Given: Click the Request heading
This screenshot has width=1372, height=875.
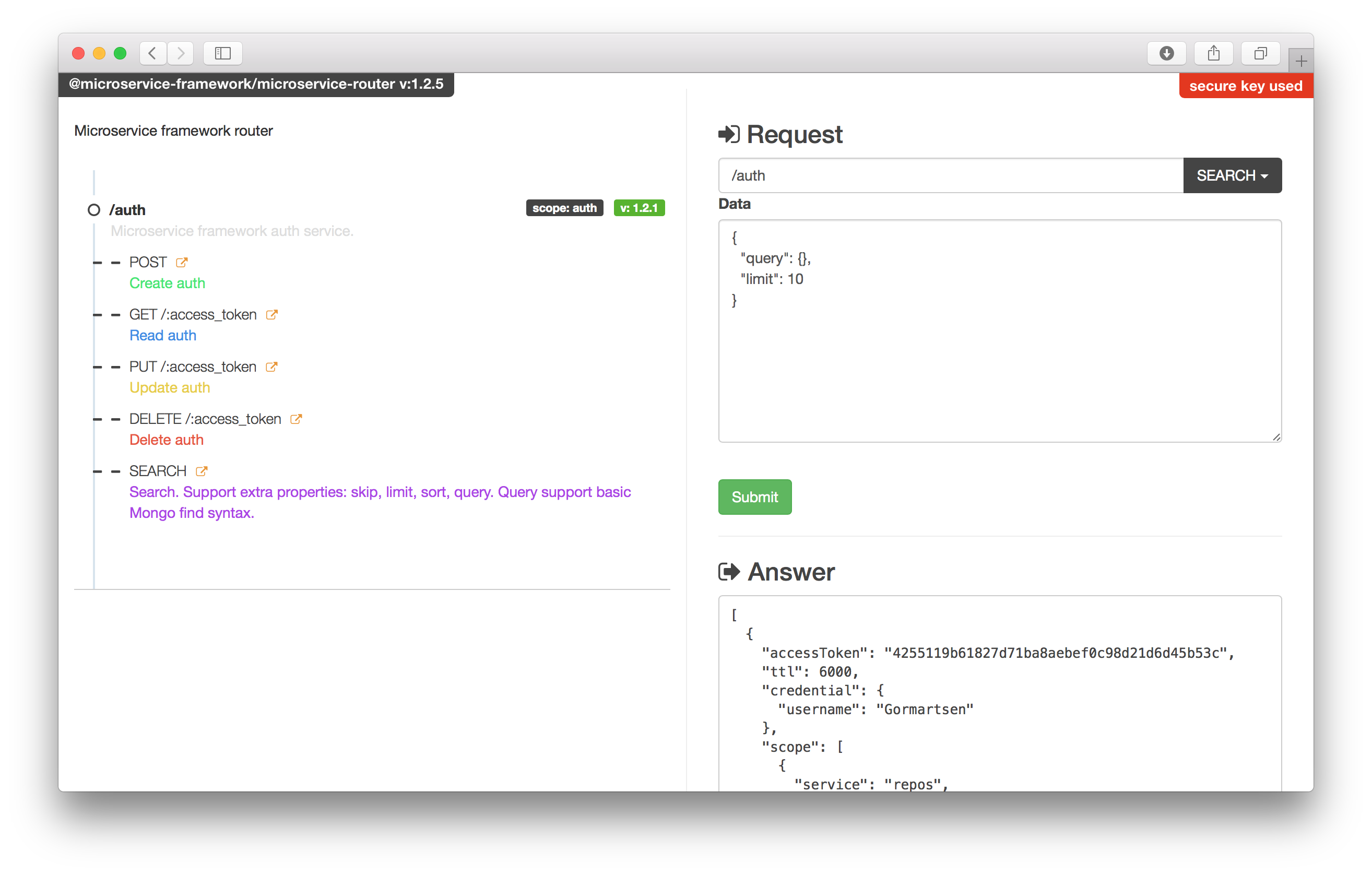Looking at the screenshot, I should pos(794,135).
